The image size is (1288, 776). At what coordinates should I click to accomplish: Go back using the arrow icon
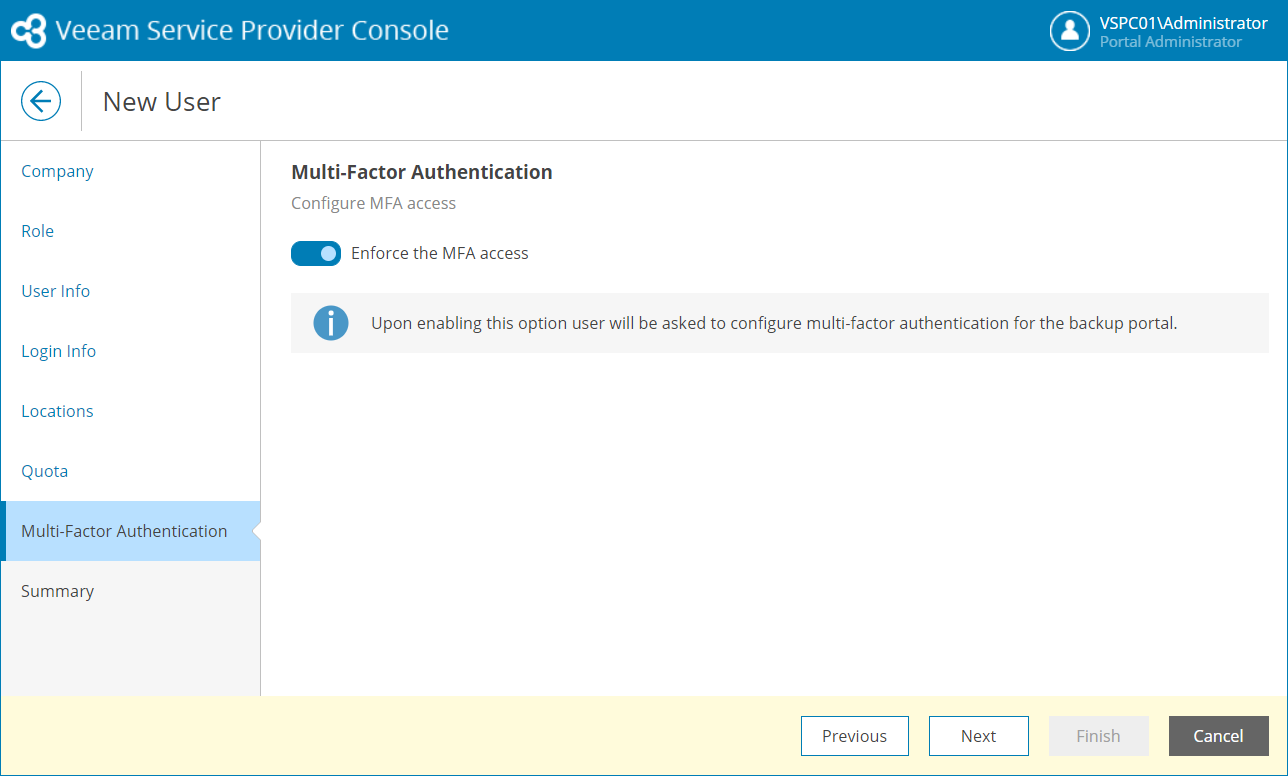click(41, 101)
